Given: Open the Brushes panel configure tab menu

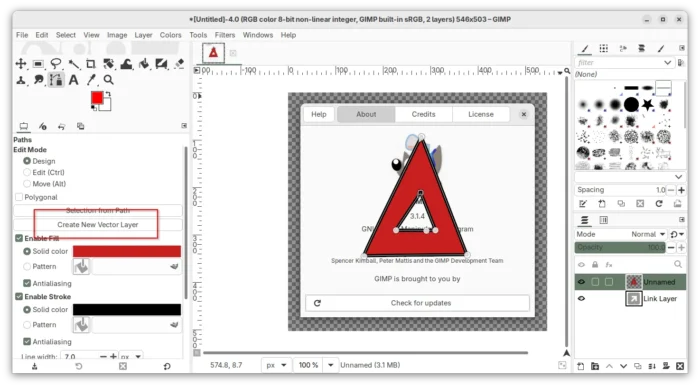Looking at the screenshot, I should 682,48.
